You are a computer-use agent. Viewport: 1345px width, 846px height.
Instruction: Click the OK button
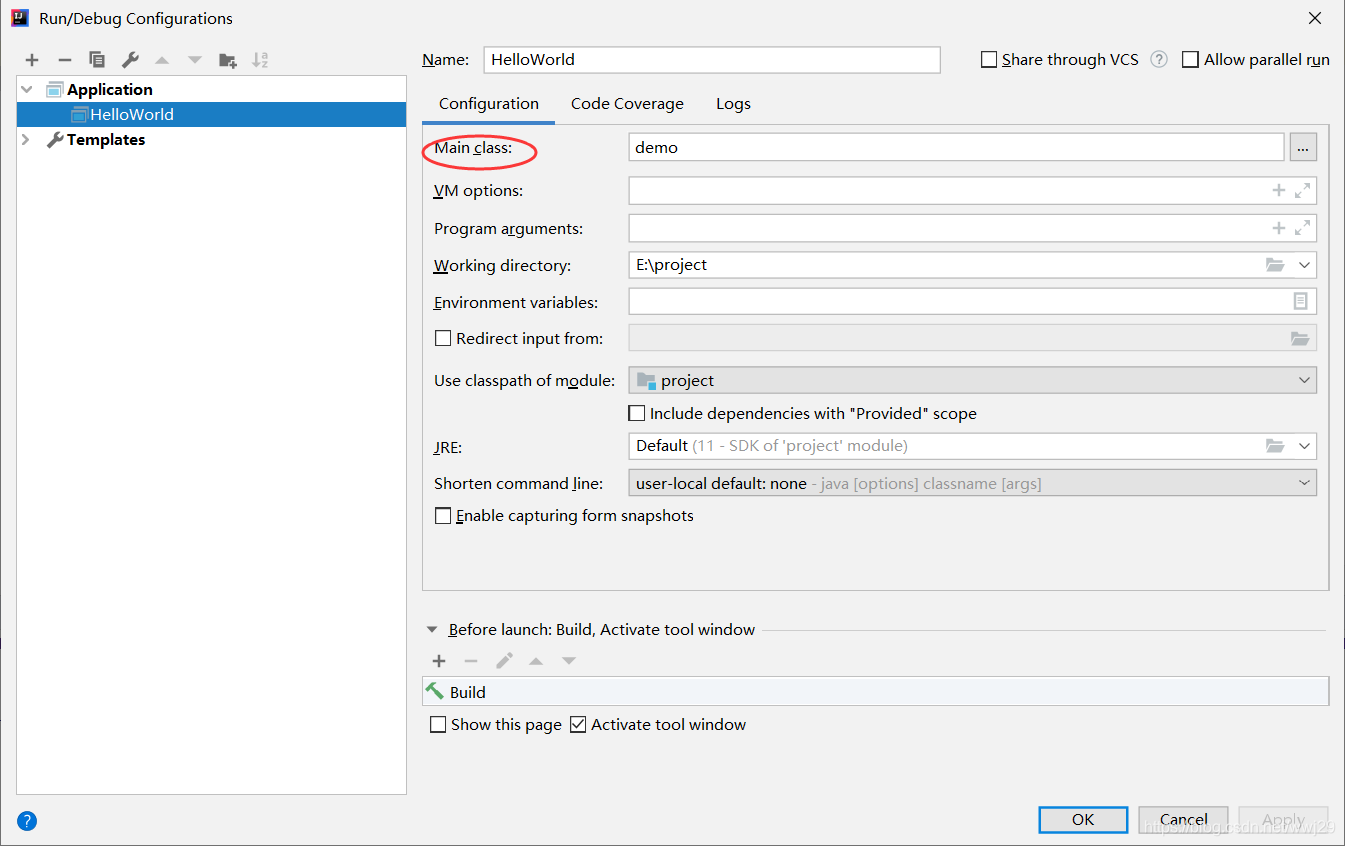coord(1083,819)
